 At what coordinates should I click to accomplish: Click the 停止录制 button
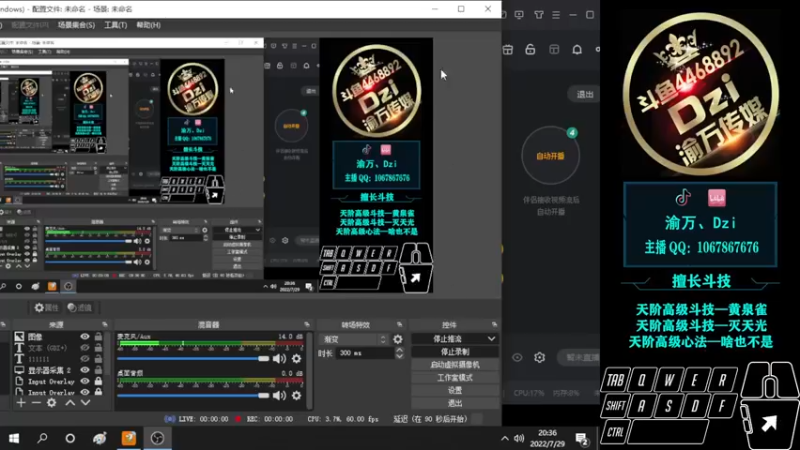click(455, 352)
